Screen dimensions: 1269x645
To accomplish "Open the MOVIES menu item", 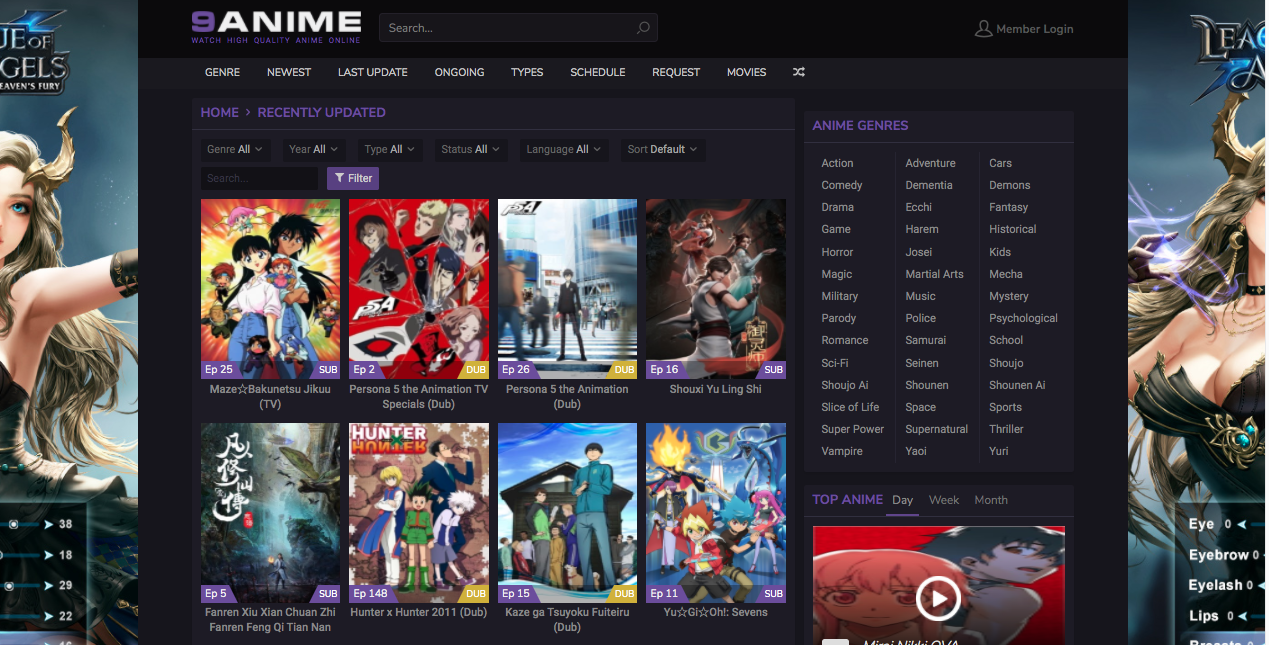I will (x=746, y=72).
